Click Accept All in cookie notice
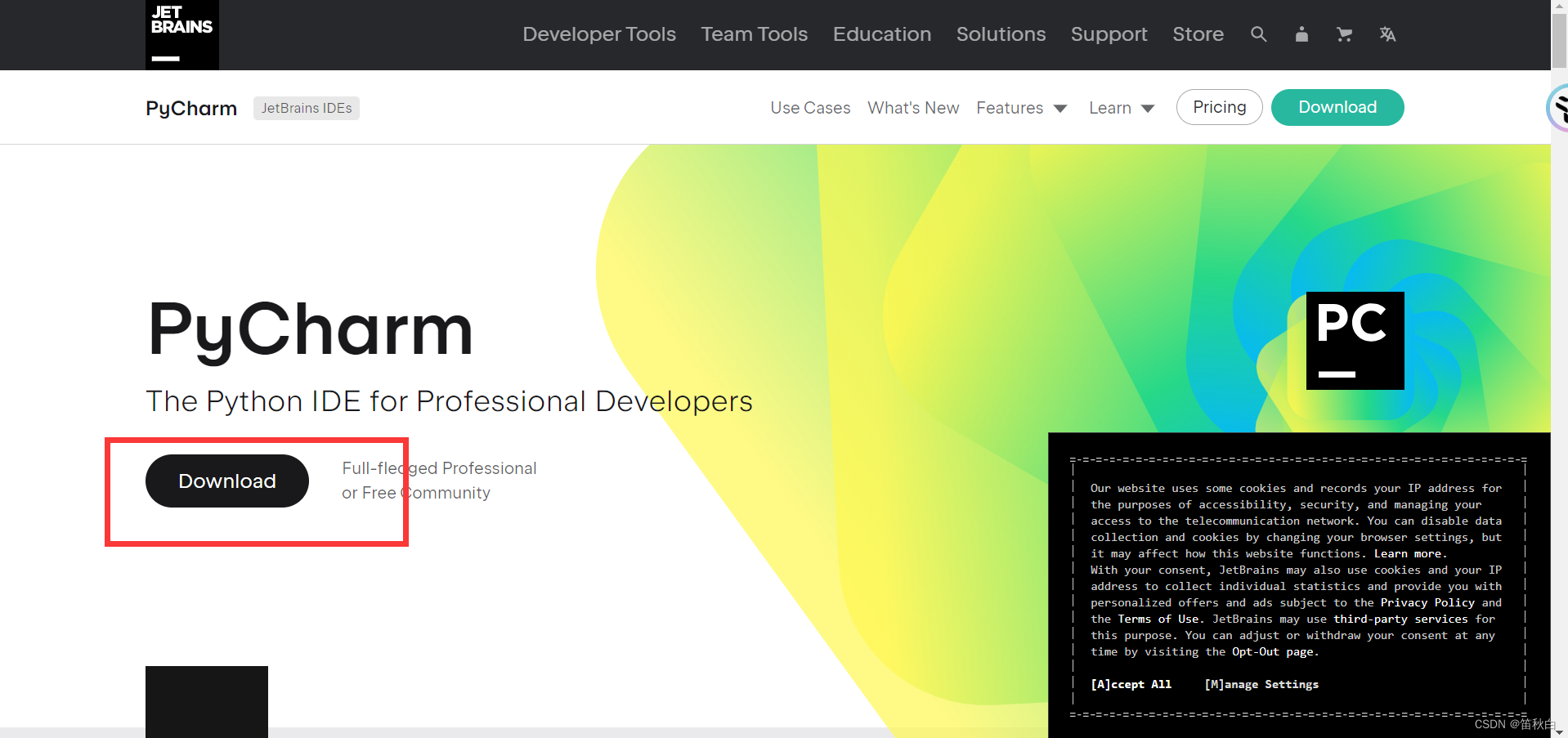The height and width of the screenshot is (738, 1568). coord(1131,684)
